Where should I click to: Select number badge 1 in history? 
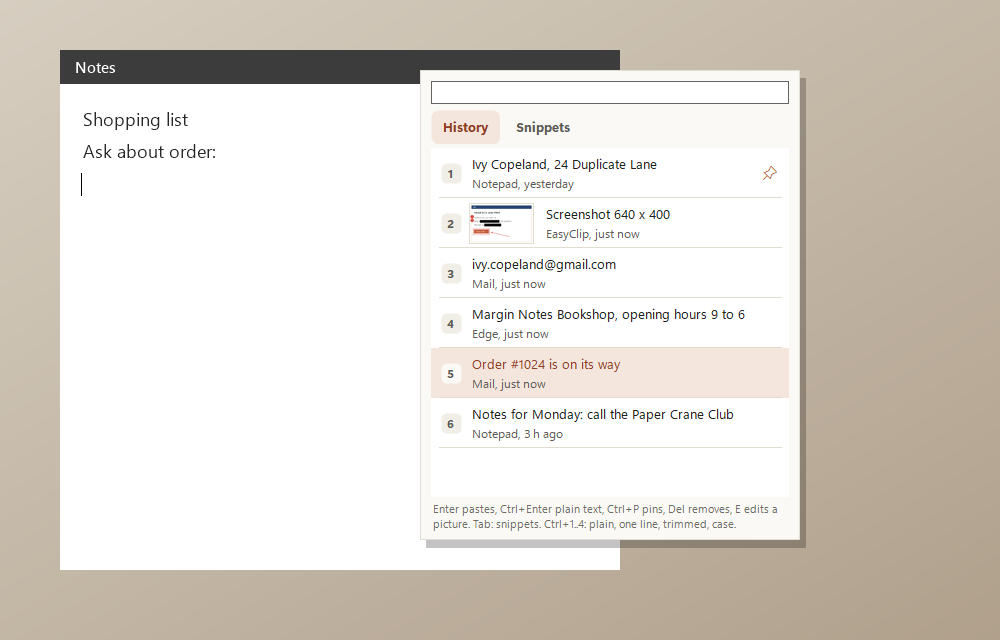(x=451, y=174)
